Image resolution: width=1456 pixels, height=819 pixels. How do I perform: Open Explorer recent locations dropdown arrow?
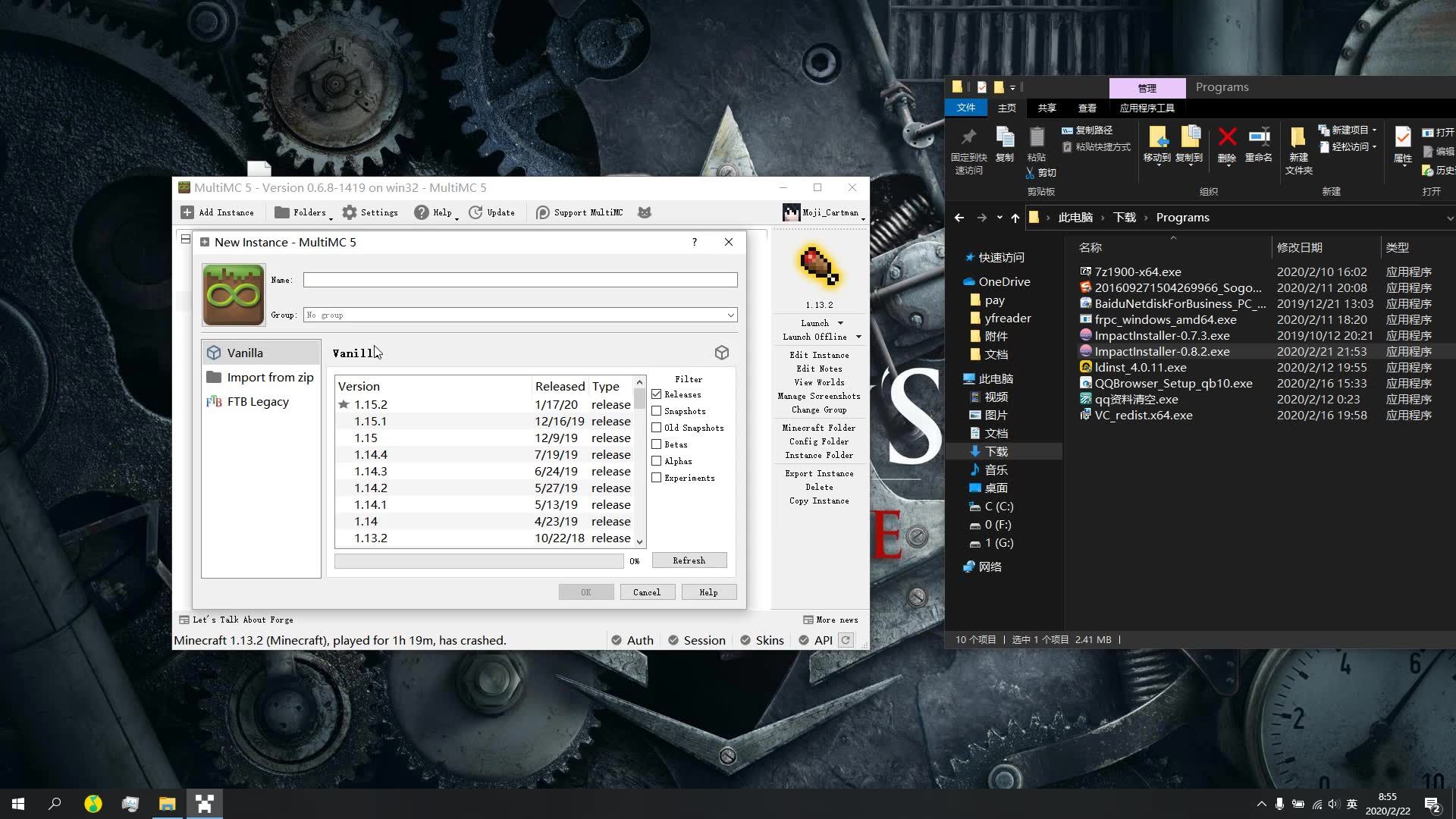999,218
